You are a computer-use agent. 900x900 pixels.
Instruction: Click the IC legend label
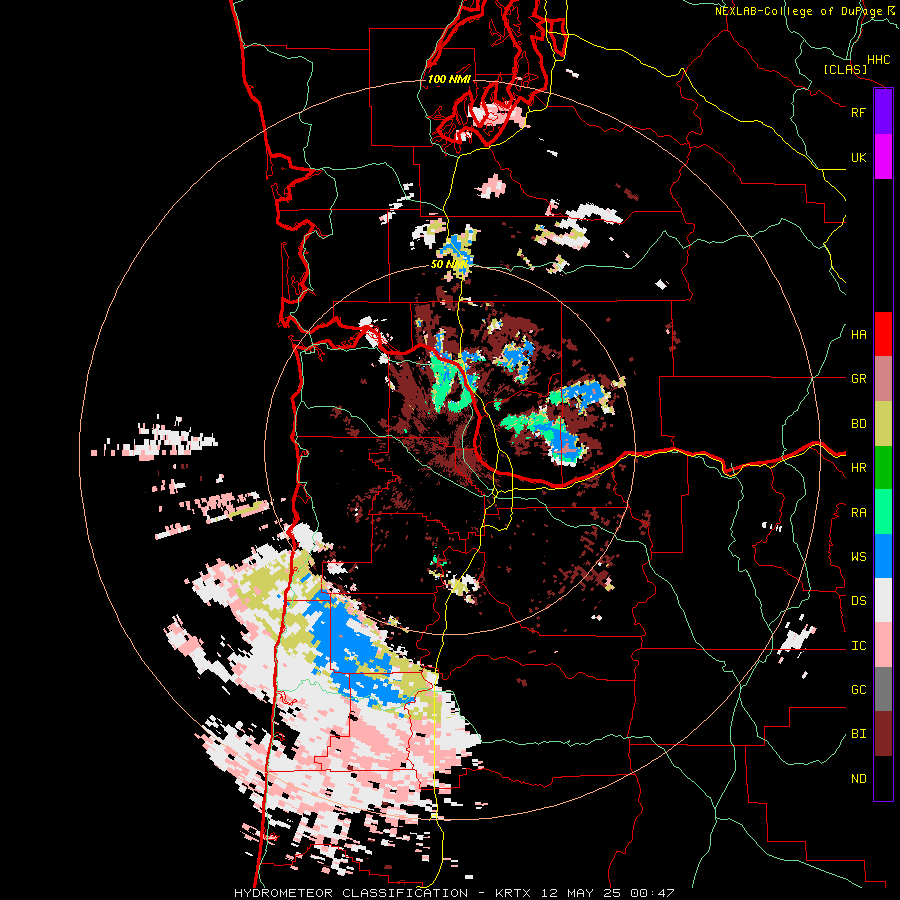(858, 646)
